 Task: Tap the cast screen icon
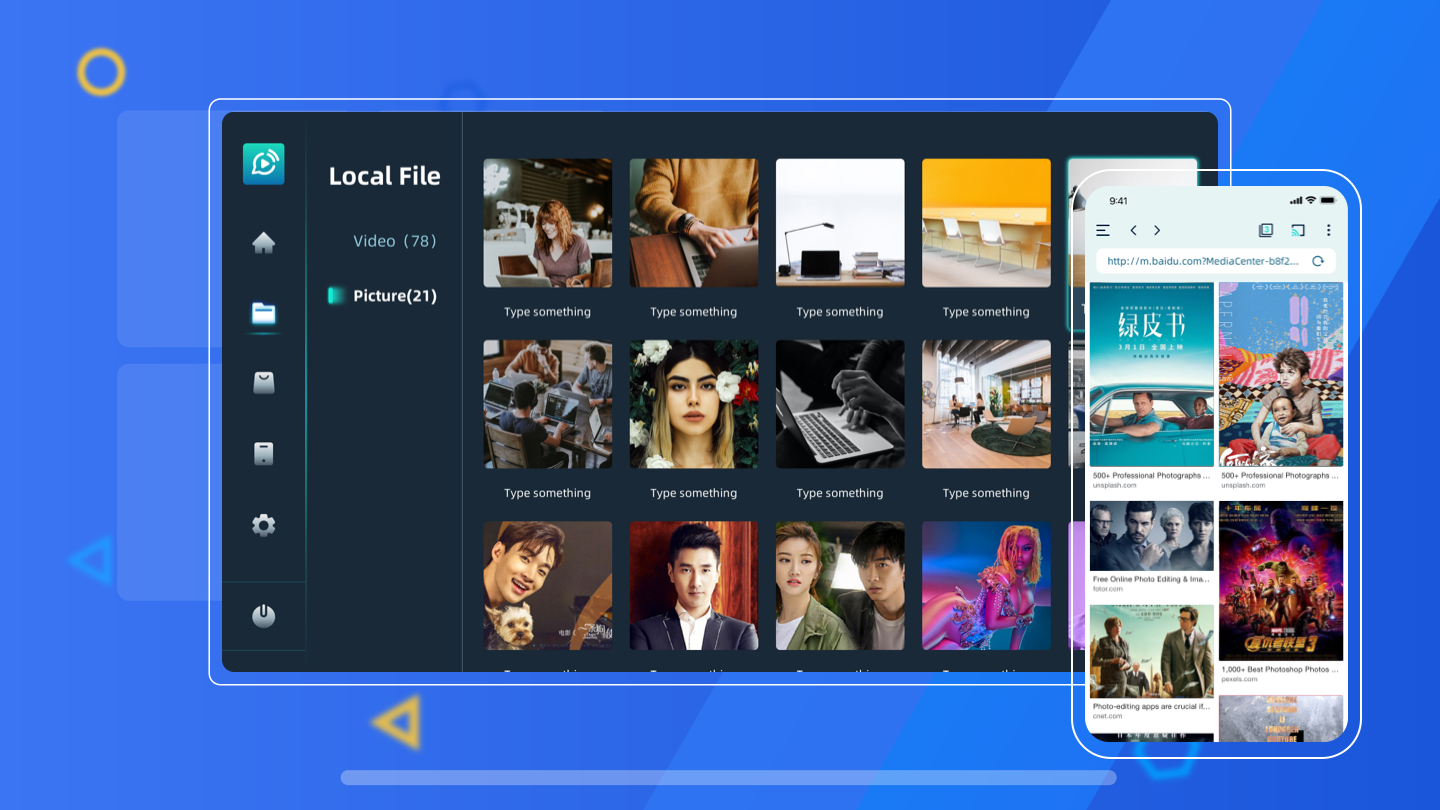pyautogui.click(x=1298, y=230)
